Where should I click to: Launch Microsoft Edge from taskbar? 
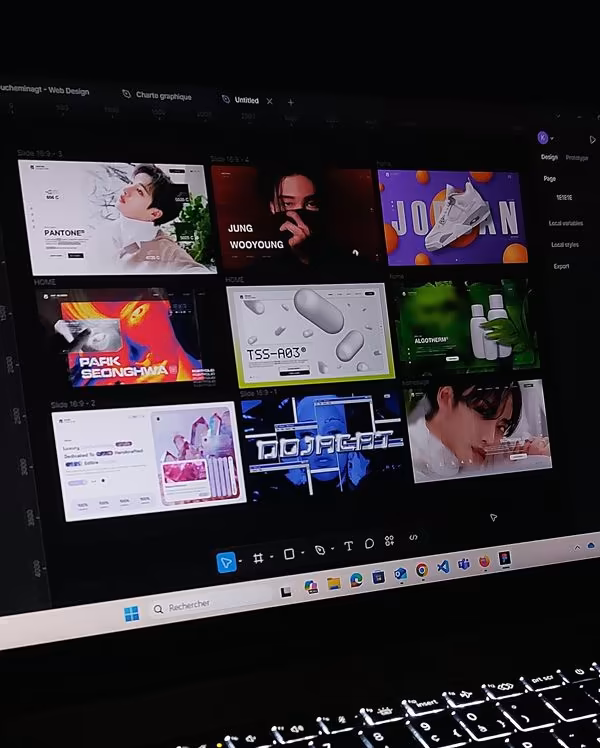coord(356,580)
